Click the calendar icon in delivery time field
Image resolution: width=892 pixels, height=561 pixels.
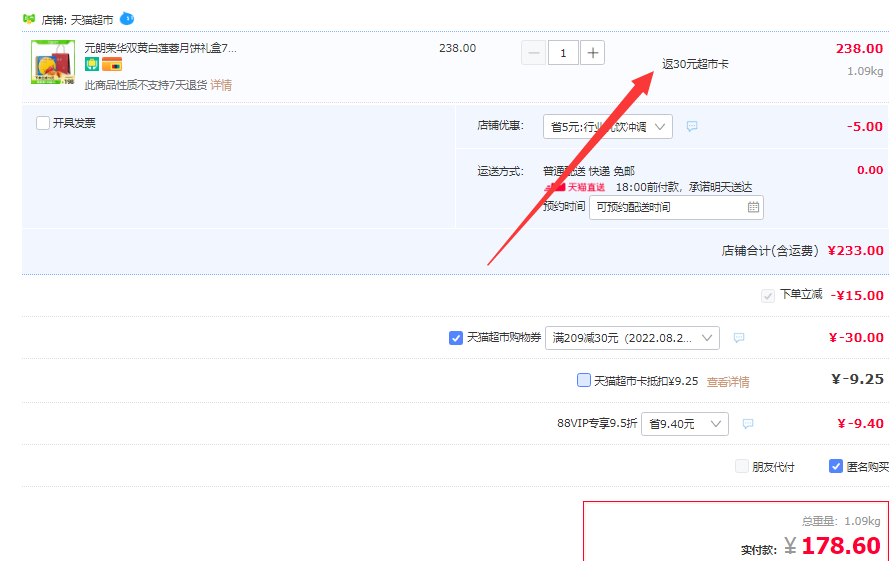(x=753, y=207)
